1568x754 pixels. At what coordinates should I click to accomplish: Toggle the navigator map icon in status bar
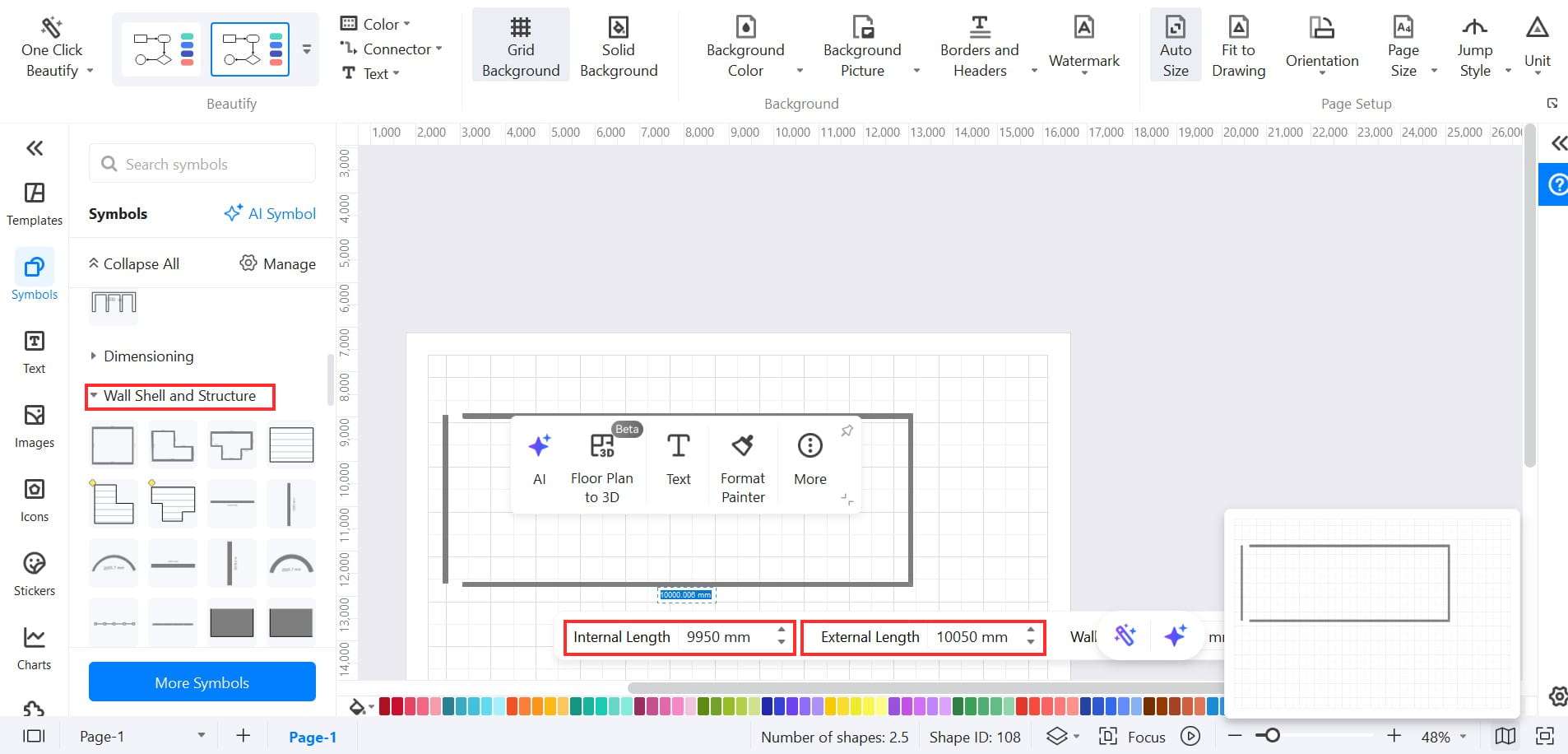tap(1505, 736)
